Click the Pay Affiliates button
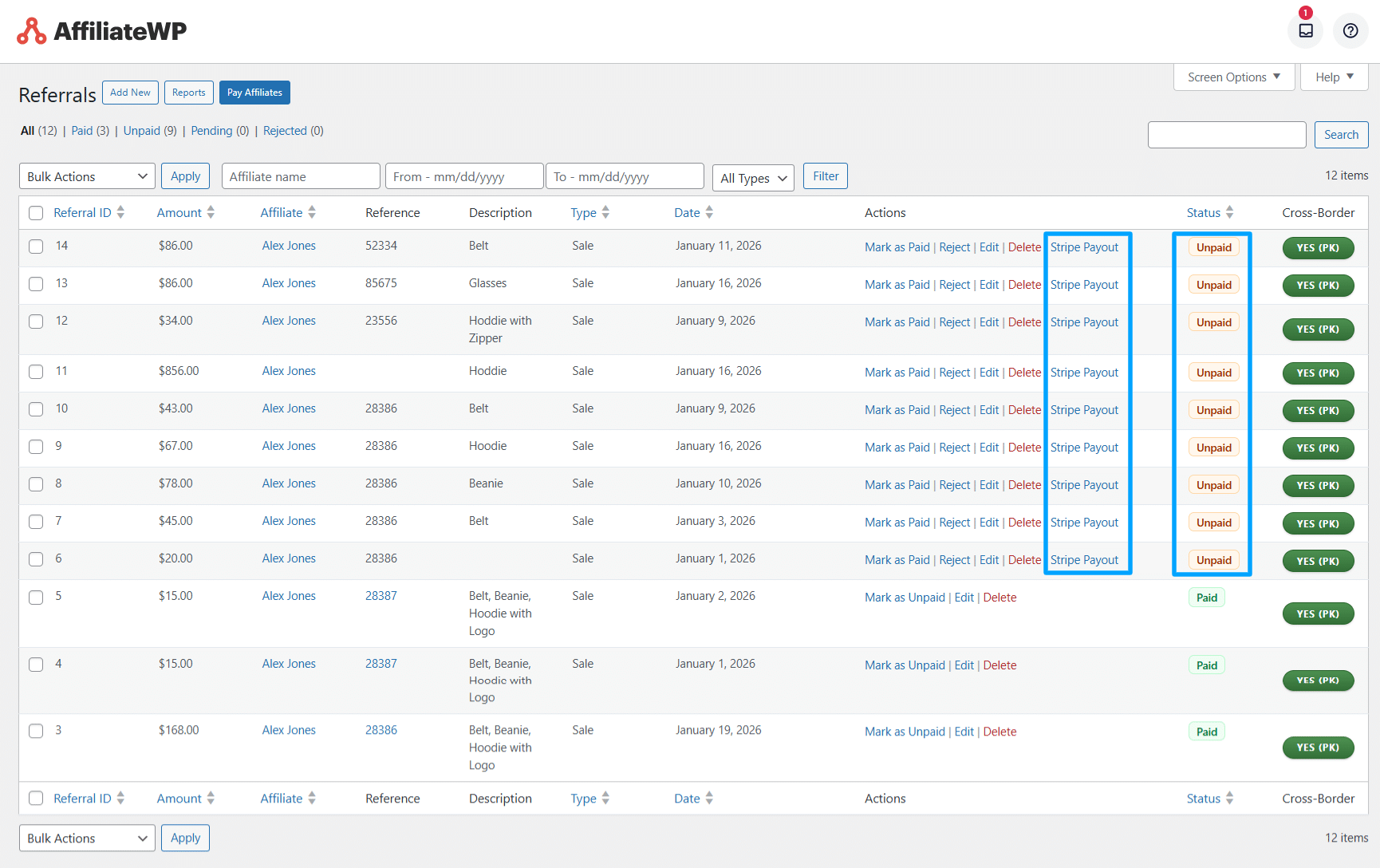1380x868 pixels. pos(254,93)
